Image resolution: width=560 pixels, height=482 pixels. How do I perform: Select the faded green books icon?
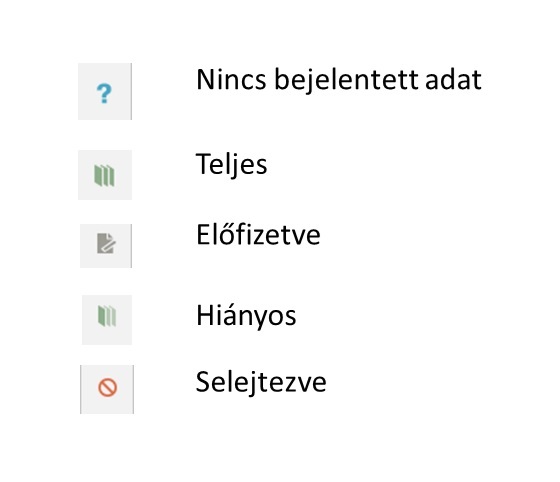pos(107,316)
